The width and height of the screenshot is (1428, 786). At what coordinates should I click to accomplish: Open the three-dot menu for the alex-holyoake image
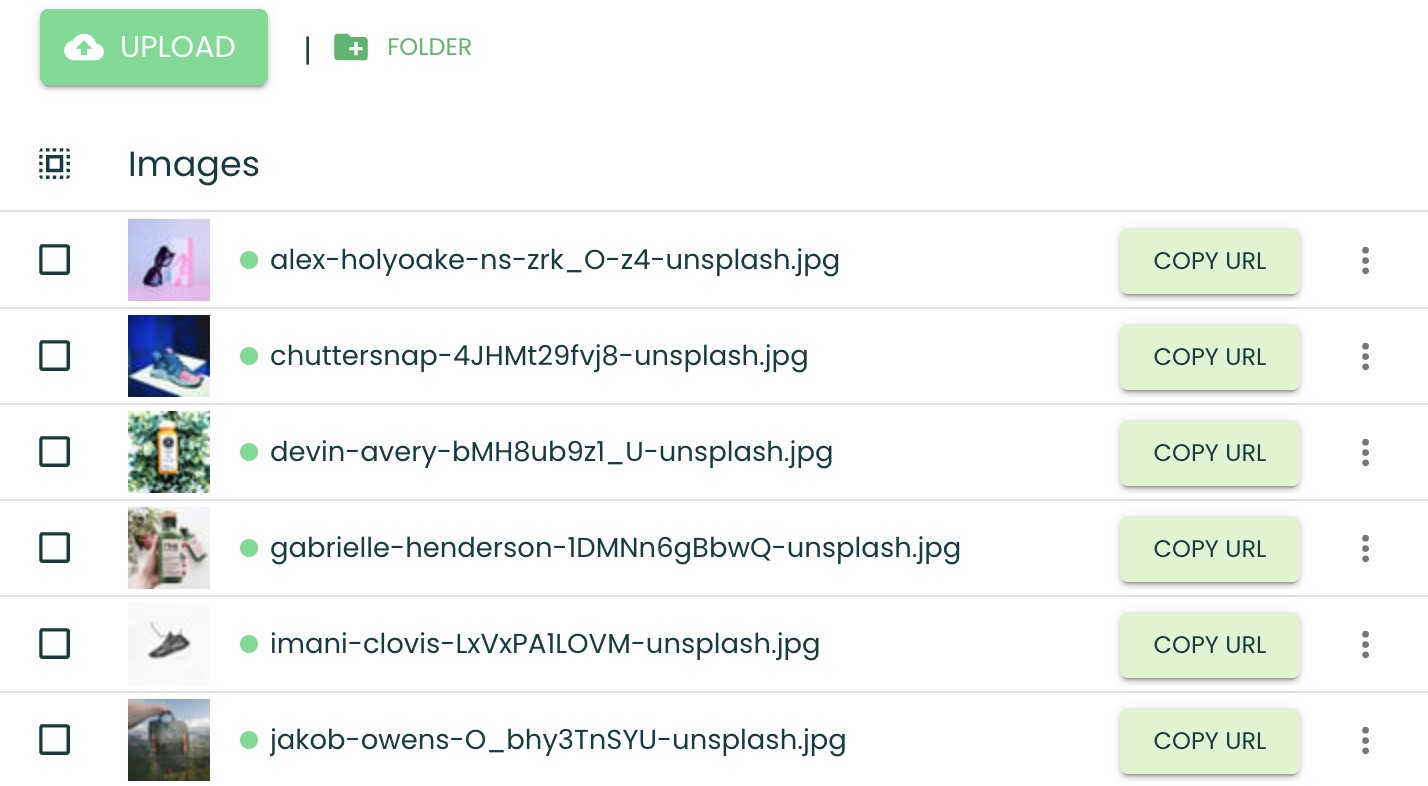pos(1365,261)
